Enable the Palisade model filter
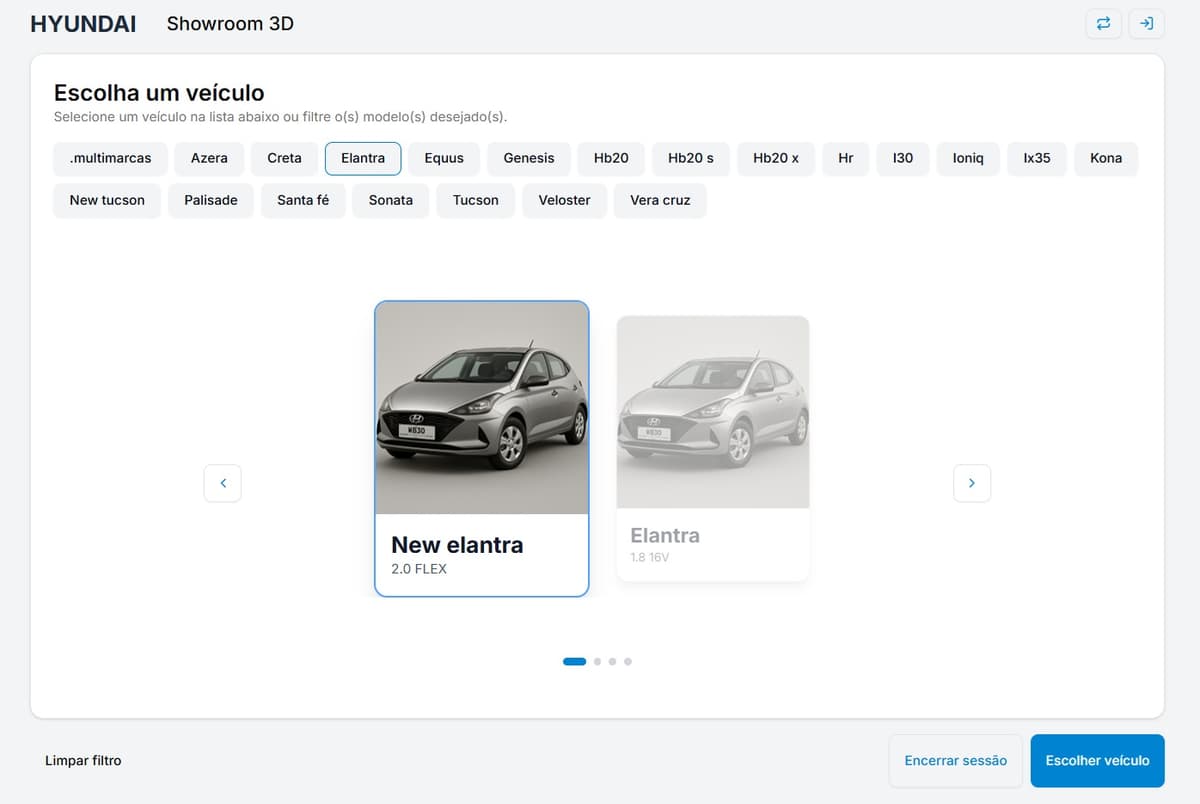The height and width of the screenshot is (804, 1200). click(x=211, y=200)
